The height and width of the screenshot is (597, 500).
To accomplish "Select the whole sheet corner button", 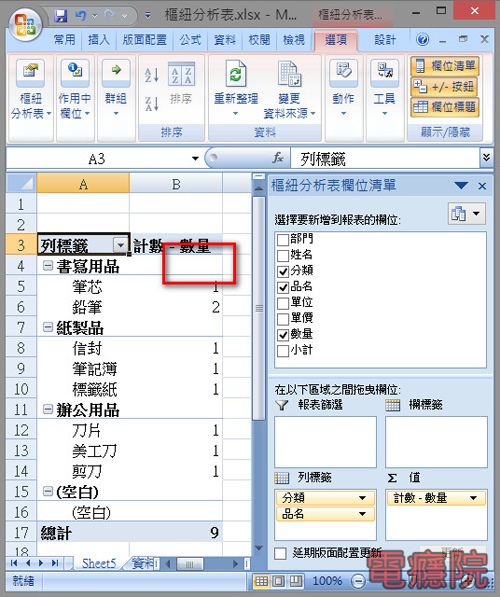I will coord(21,184).
